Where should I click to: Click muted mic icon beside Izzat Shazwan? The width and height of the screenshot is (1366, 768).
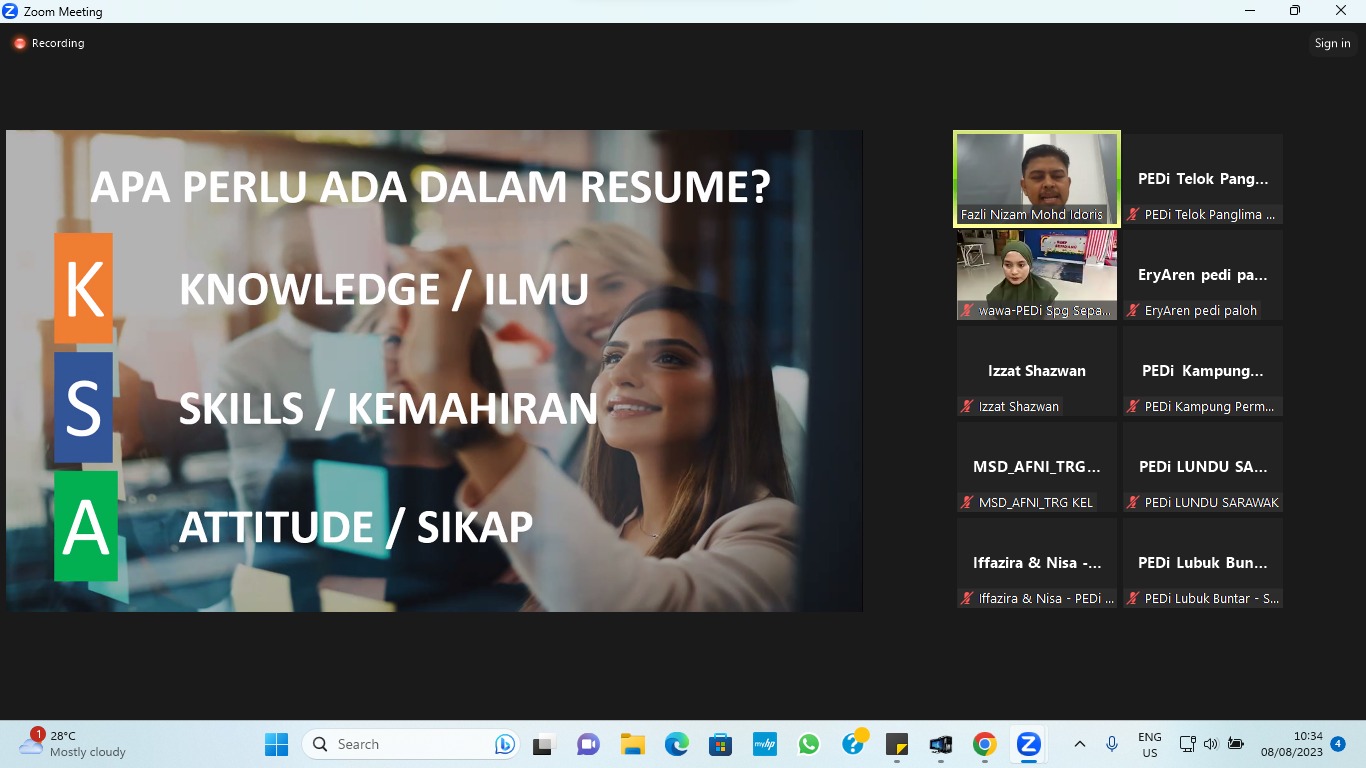[x=967, y=406]
